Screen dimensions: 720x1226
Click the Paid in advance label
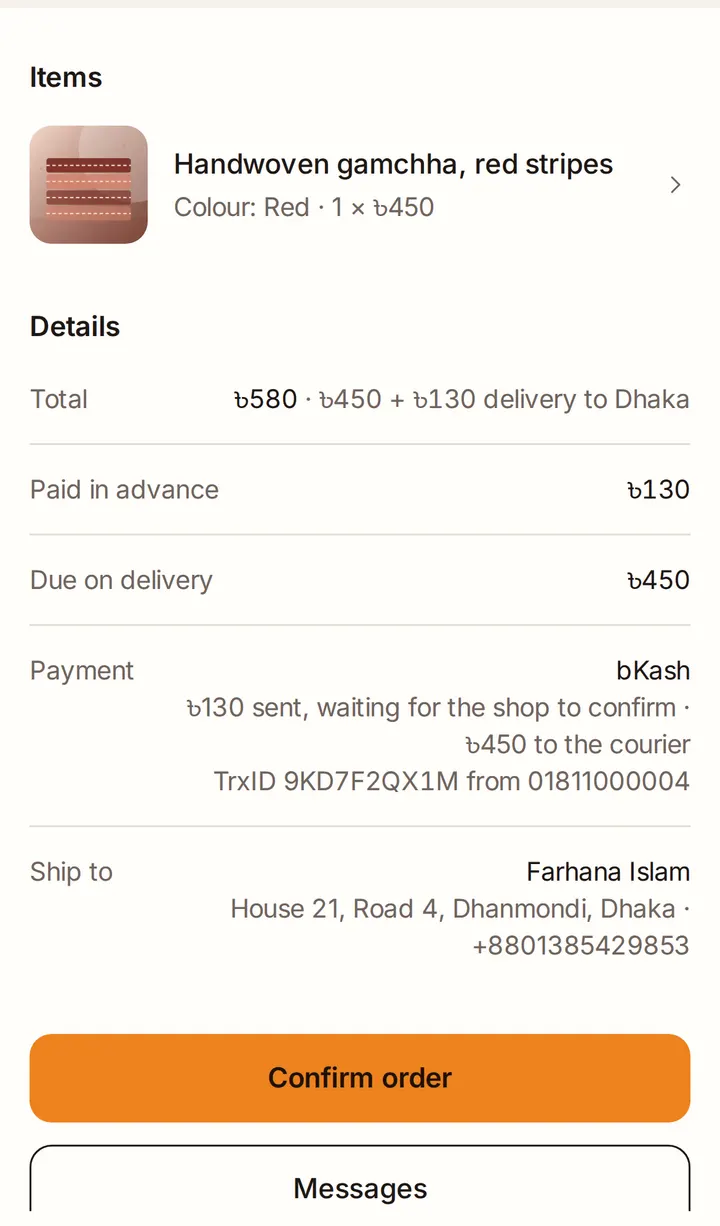point(124,490)
